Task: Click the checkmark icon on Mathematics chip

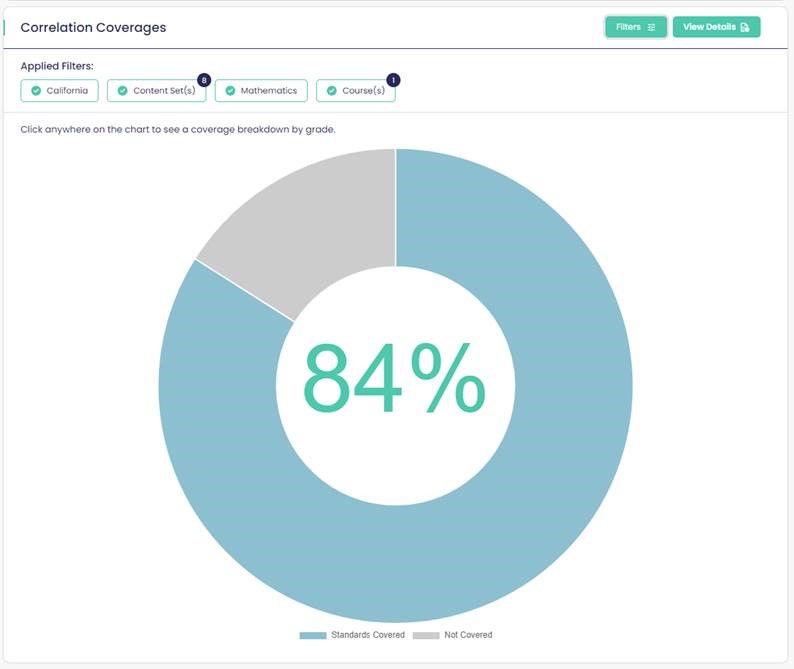Action: [x=230, y=91]
